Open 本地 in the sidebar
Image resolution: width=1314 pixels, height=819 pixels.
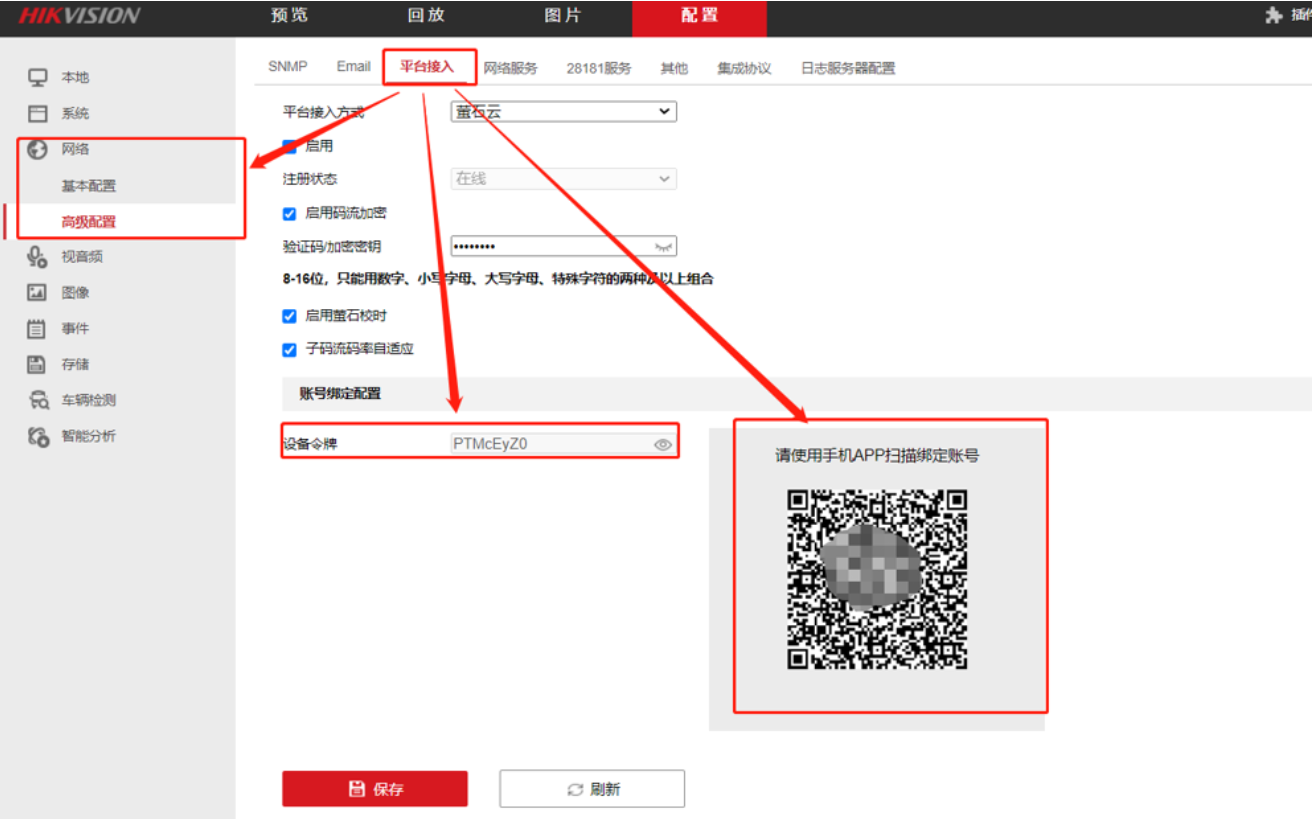(75, 78)
